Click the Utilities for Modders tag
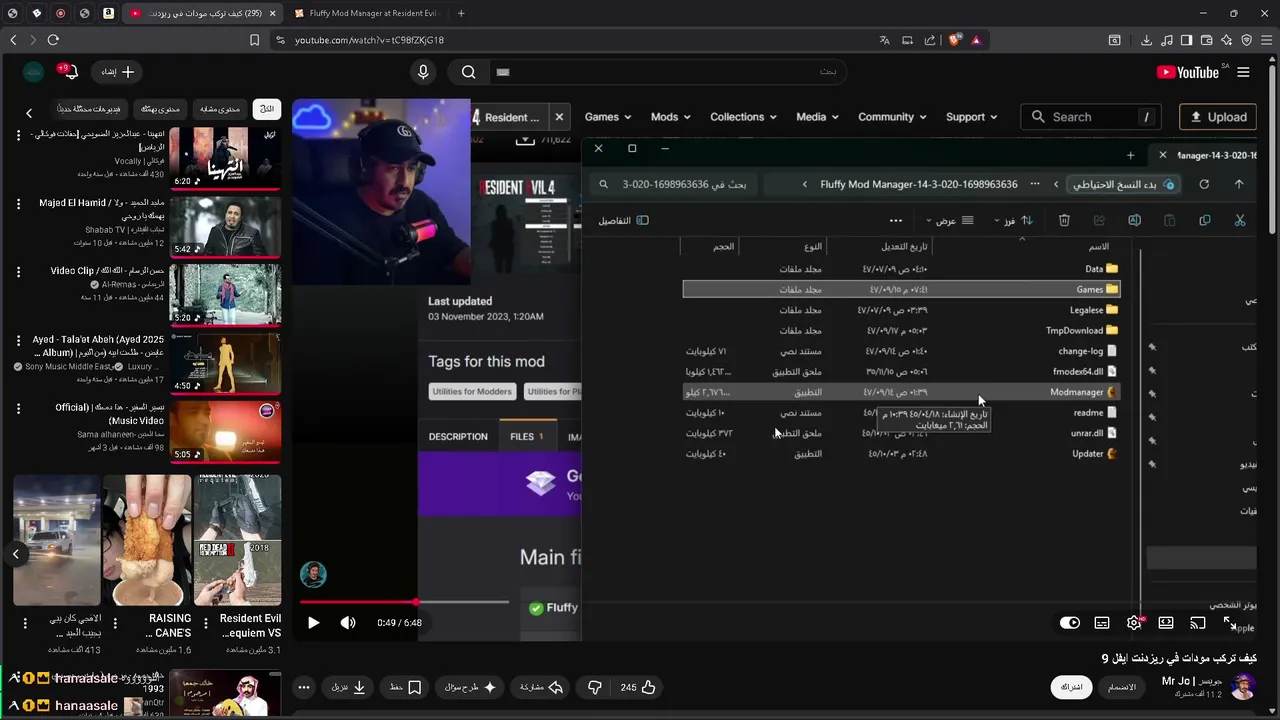 click(x=472, y=392)
